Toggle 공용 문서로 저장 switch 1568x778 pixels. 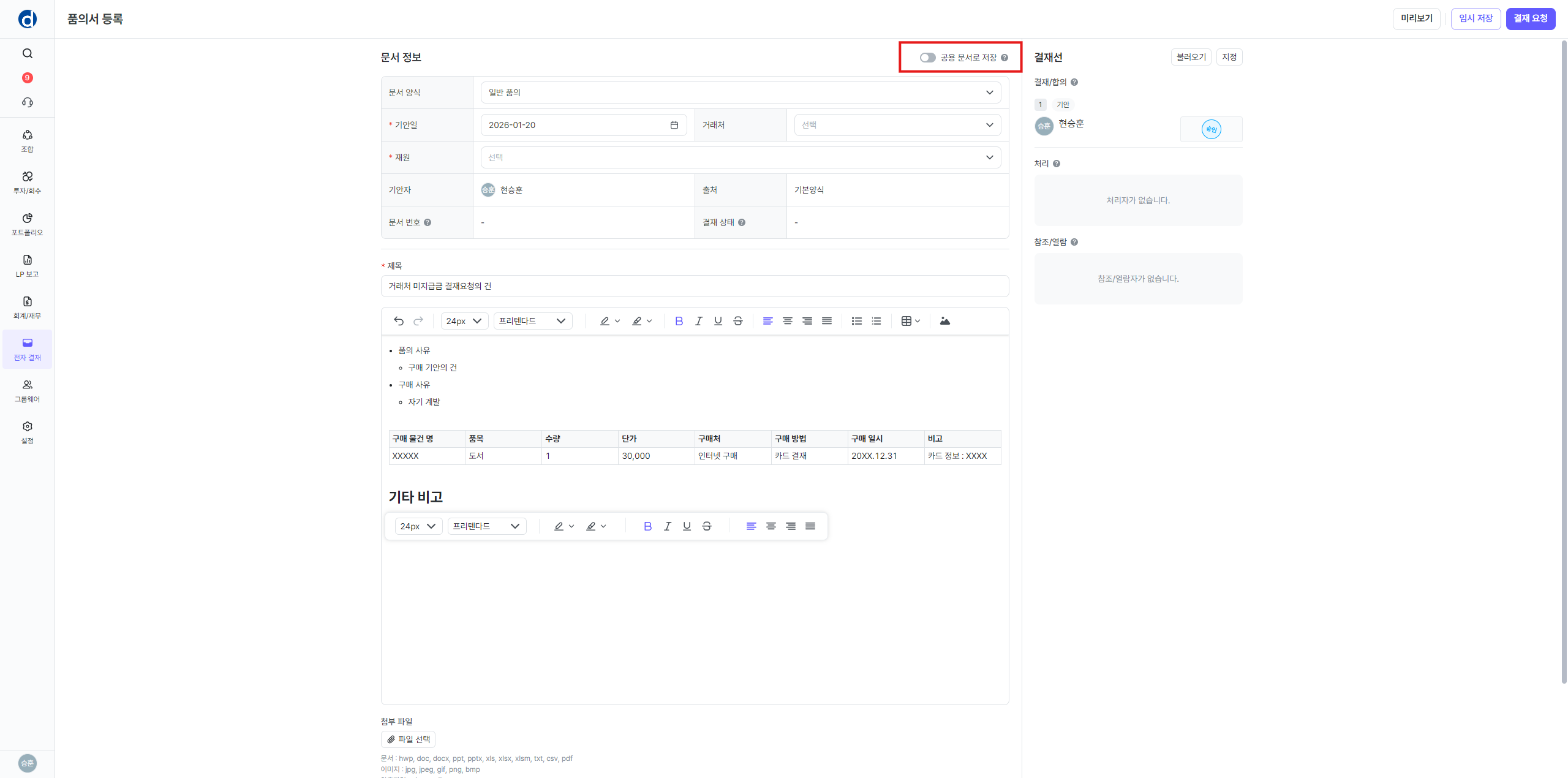927,58
